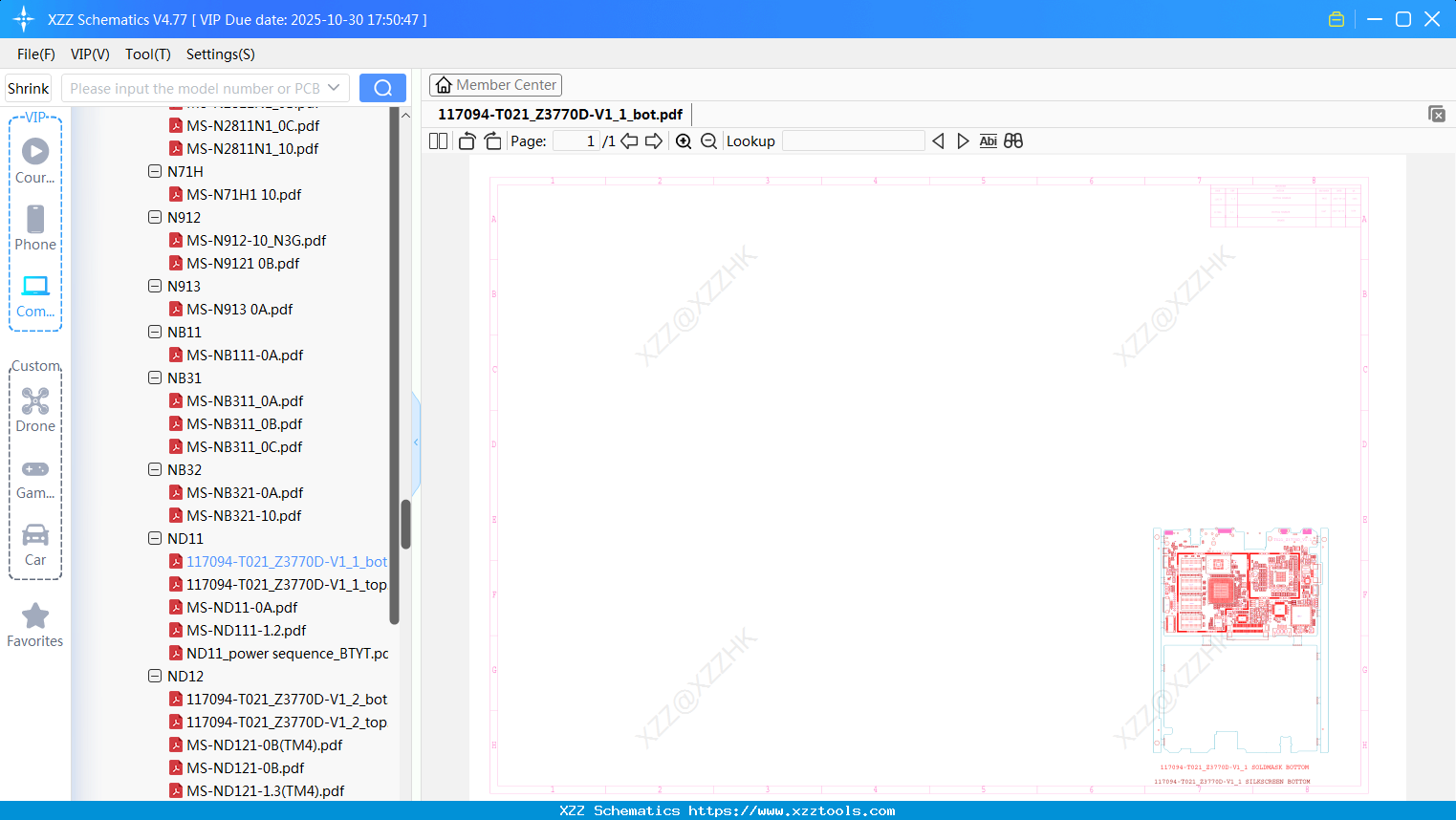1456x820 pixels.
Task: Collapse the NB31 folder
Action: click(x=155, y=378)
